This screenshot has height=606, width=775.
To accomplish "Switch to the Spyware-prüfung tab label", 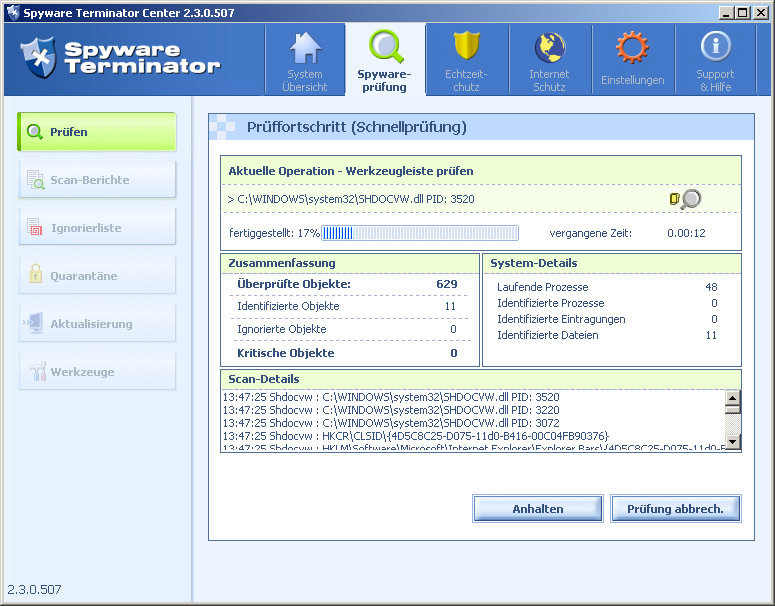I will coord(384,81).
